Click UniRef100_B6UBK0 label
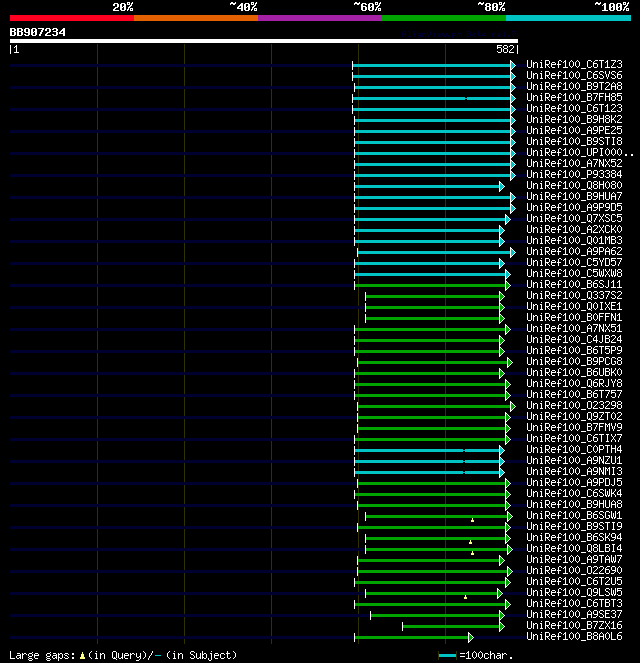Image resolution: width=640 pixels, height=663 pixels. (574, 372)
